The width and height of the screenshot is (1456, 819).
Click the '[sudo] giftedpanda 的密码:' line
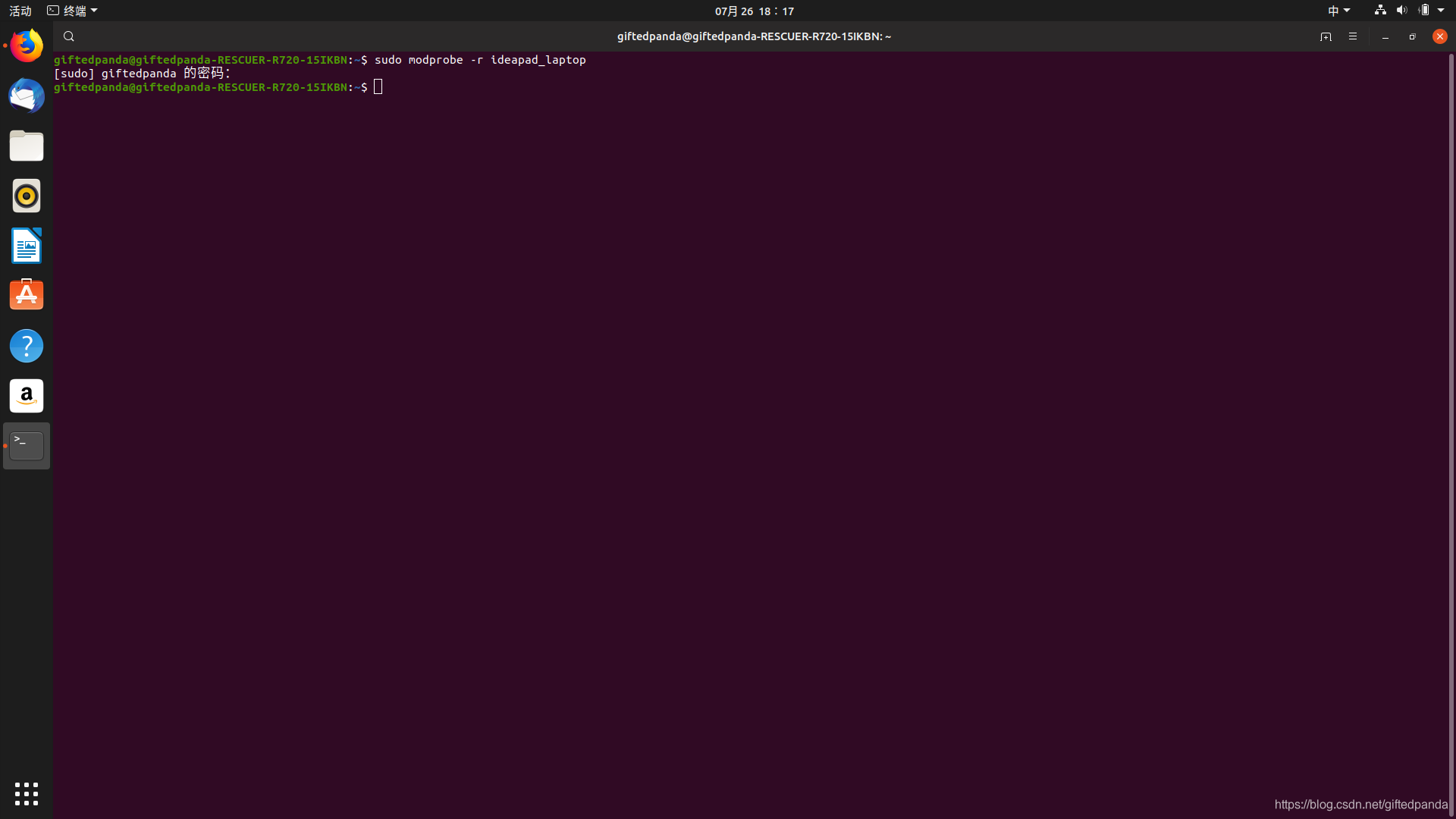142,74
